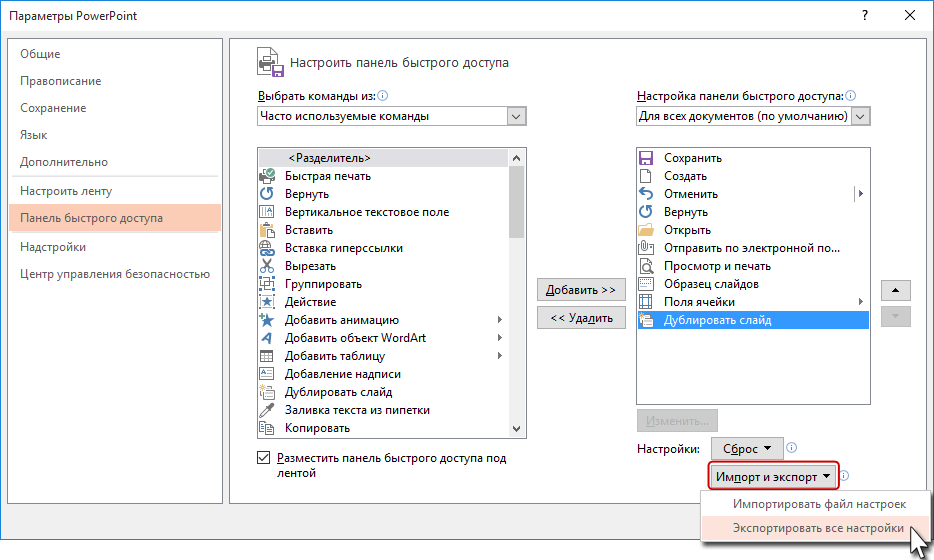Select Duplicate Slide icon in left list

(267, 392)
